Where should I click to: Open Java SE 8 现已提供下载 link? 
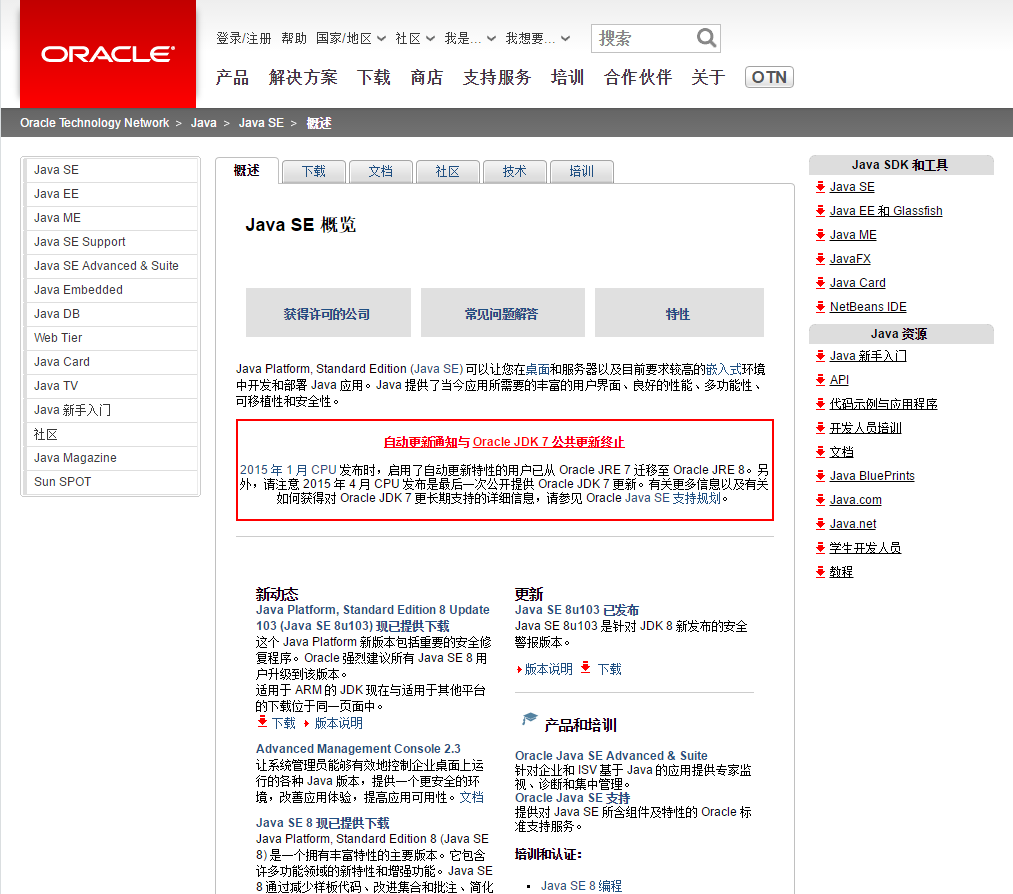click(322, 823)
